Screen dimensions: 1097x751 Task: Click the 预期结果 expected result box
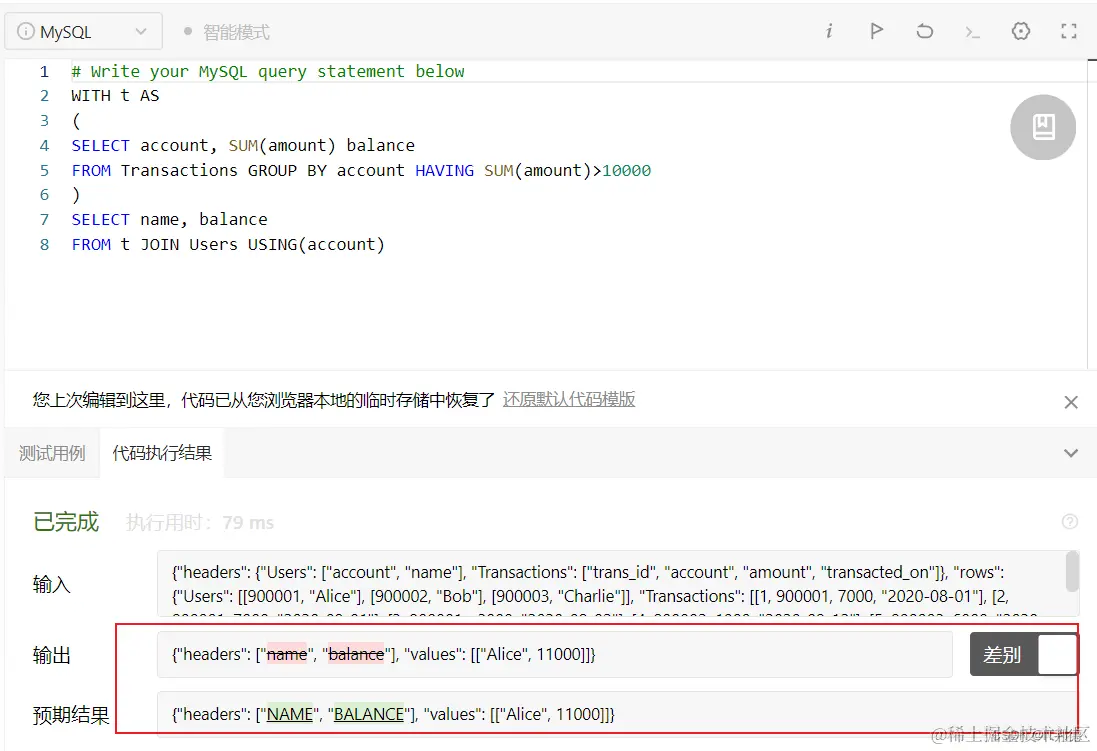(x=616, y=714)
